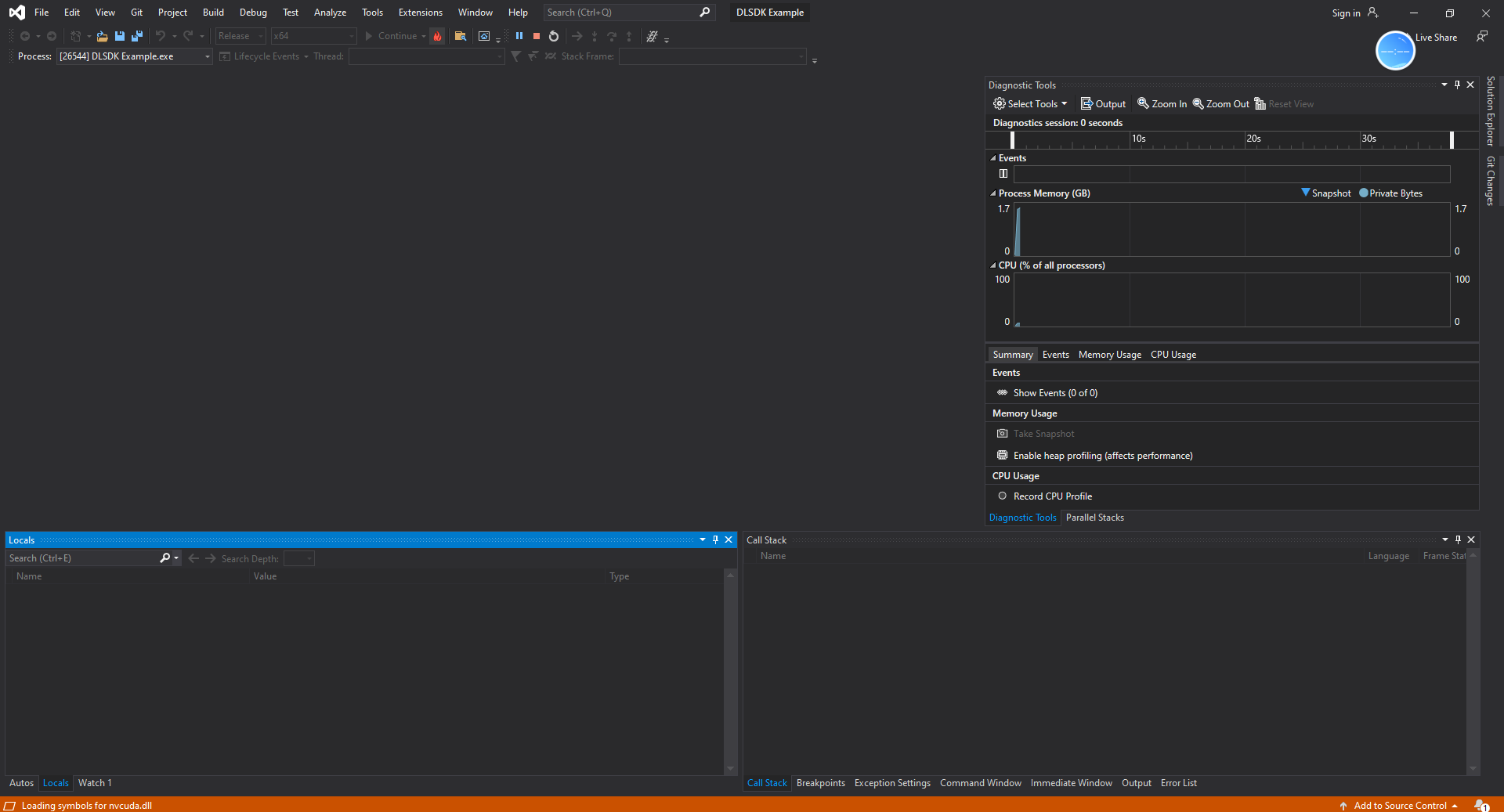
Task: Open the Select Tools dropdown
Action: [1030, 103]
